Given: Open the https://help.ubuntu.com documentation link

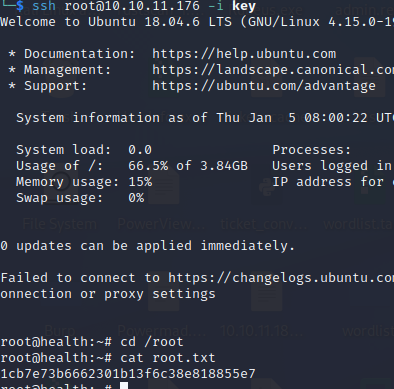Looking at the screenshot, I should coord(244,54).
